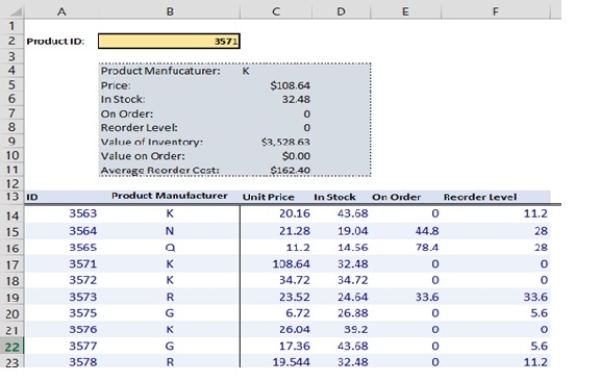This screenshot has height=382, width=600.
Task: Click the summary manufacturer value K
Action: tap(246, 71)
